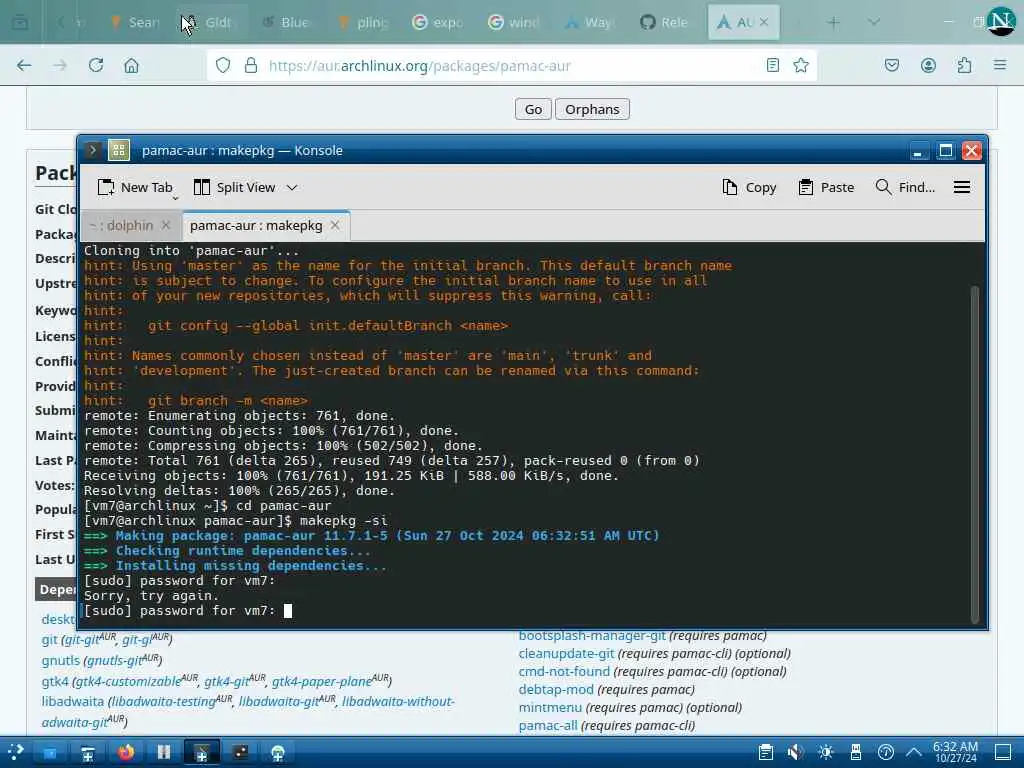Switch to the Rele GitHub browser tab
This screenshot has height=768, width=1024.
click(664, 23)
